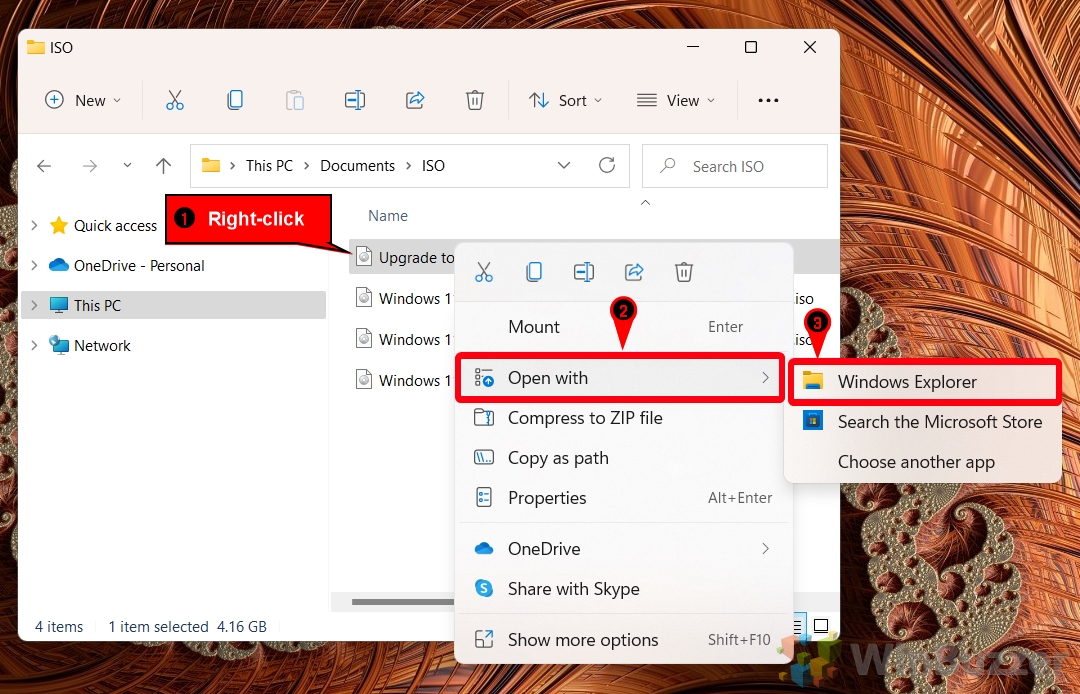Go forward with the right arrow

(90, 166)
